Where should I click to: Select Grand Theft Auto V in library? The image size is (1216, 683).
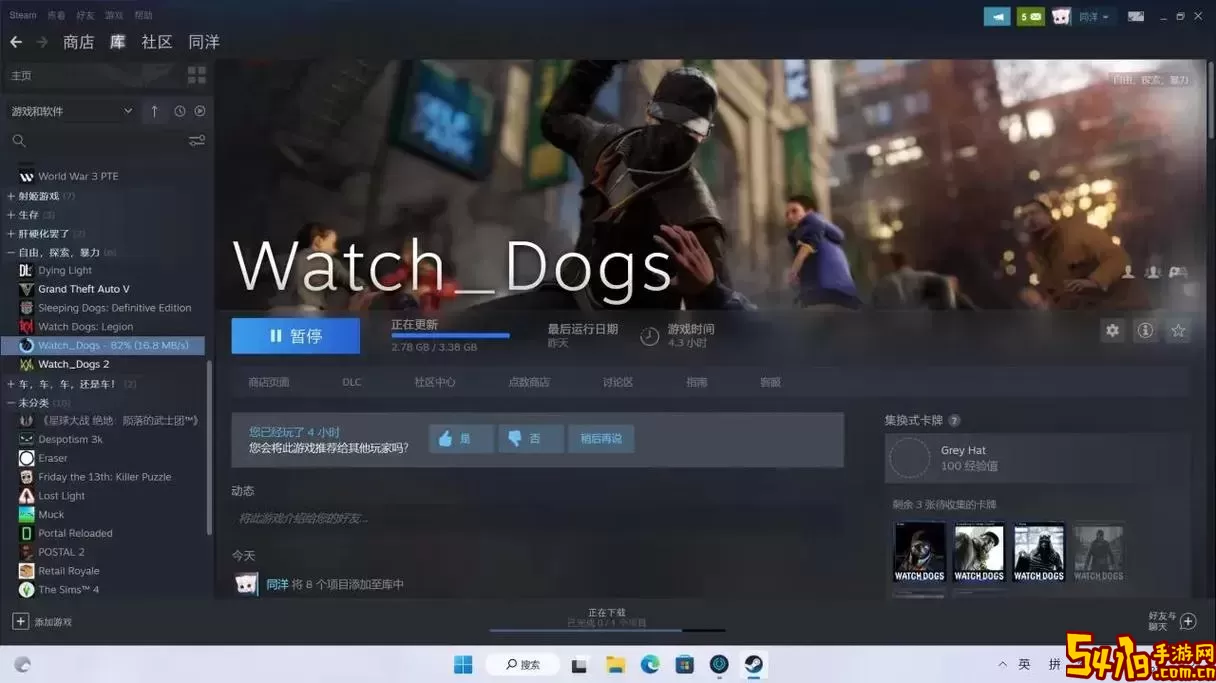(x=84, y=289)
